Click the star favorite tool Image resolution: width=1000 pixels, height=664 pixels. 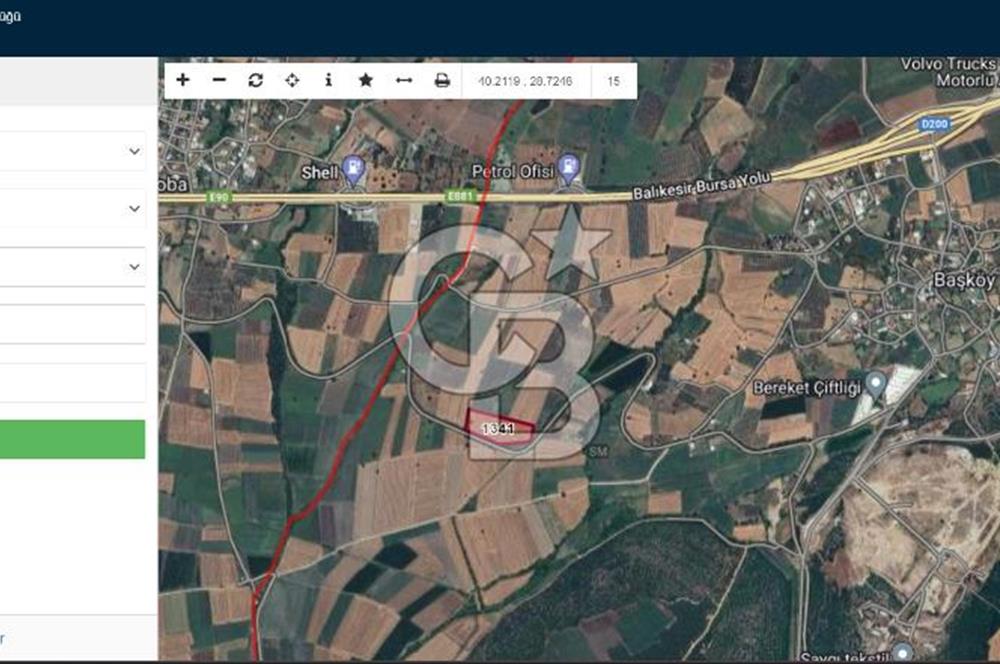tap(364, 78)
